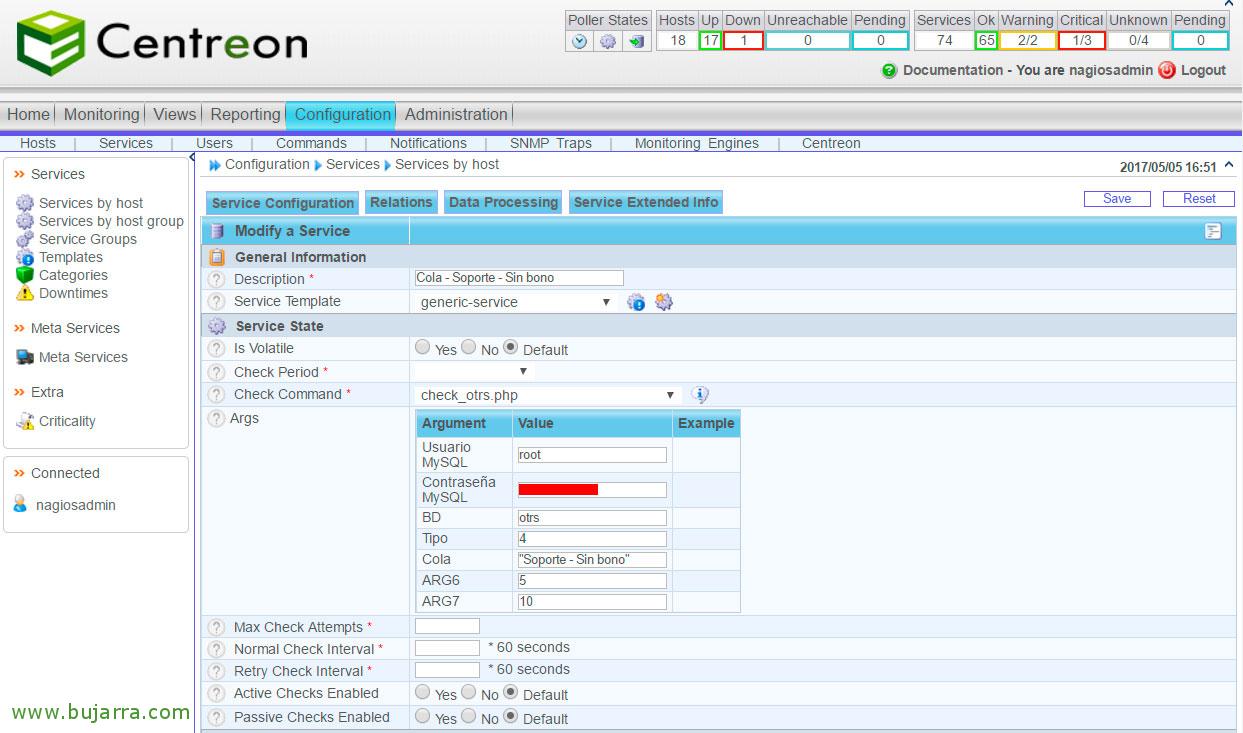Open the Administration main menu
The height and width of the screenshot is (733, 1243).
pyautogui.click(x=456, y=114)
